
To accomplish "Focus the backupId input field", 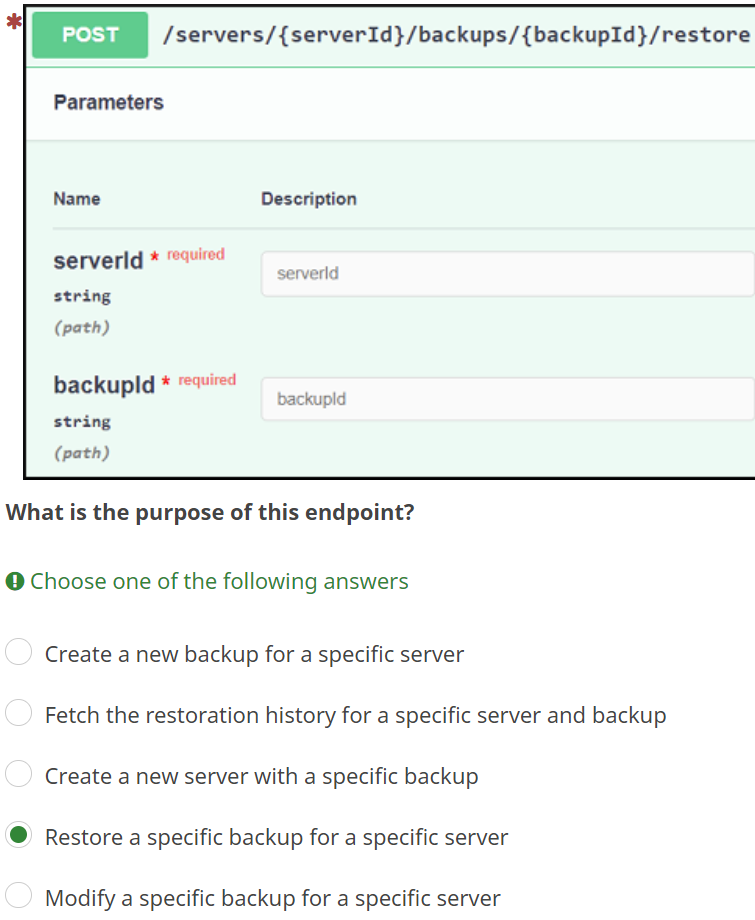I will click(507, 399).
